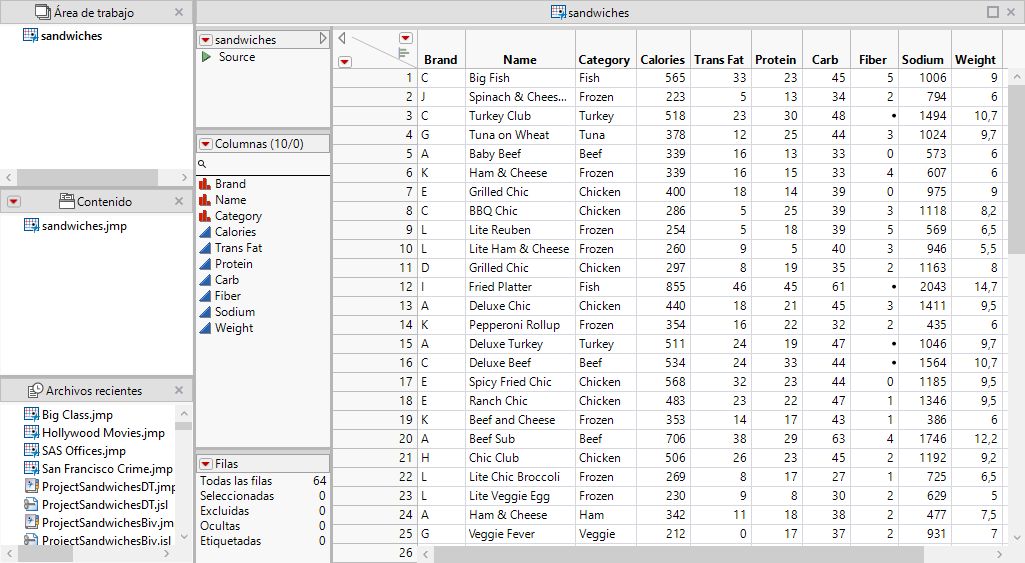The width and height of the screenshot is (1025, 563).
Task: Select sandwiches in the Área de trabajo tree
Action: pyautogui.click(x=71, y=36)
